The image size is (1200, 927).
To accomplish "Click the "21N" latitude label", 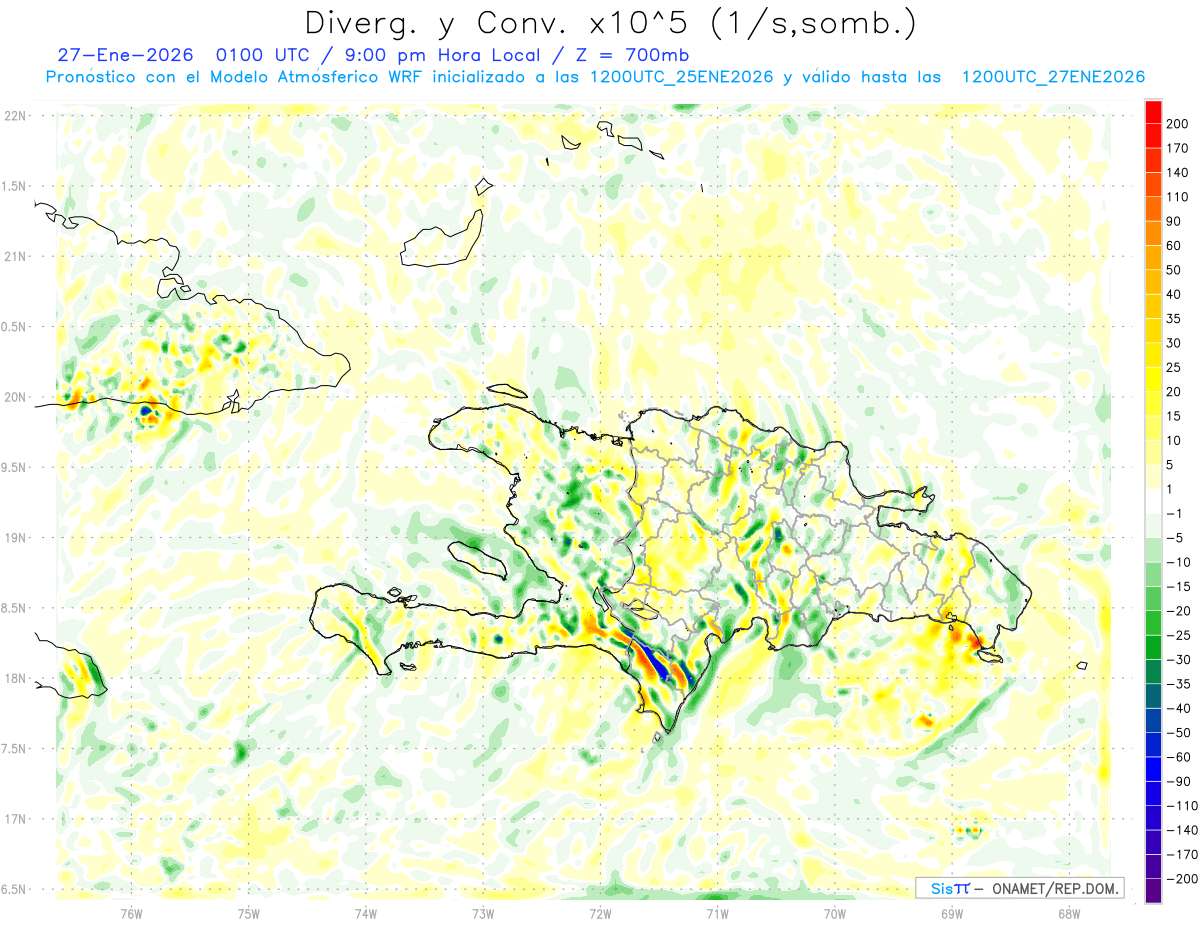I will point(15,256).
